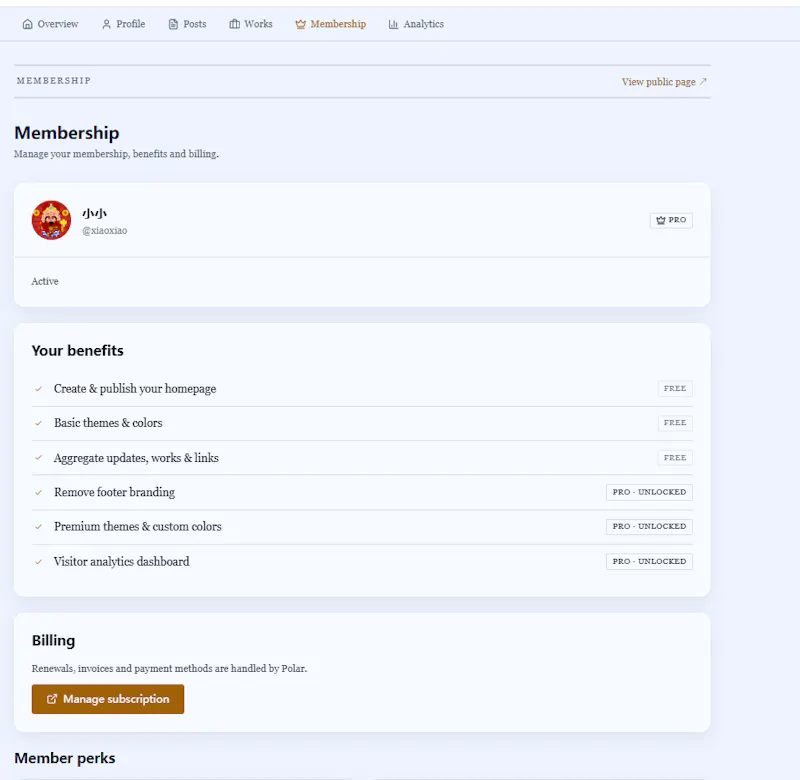Viewport: 800px width, 780px height.
Task: Open the Overview tab
Action: (51, 24)
